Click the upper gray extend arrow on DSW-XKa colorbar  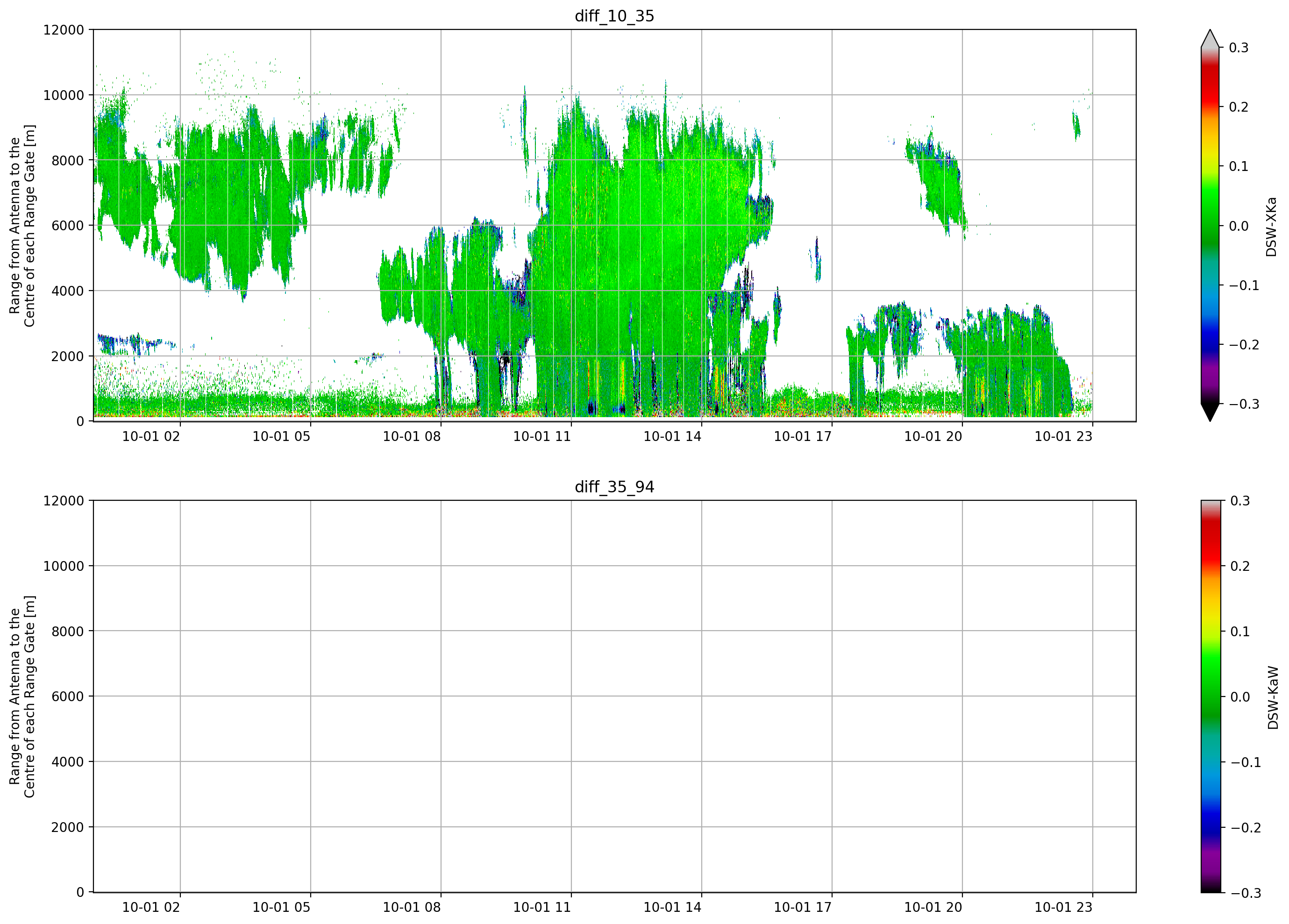[1210, 39]
